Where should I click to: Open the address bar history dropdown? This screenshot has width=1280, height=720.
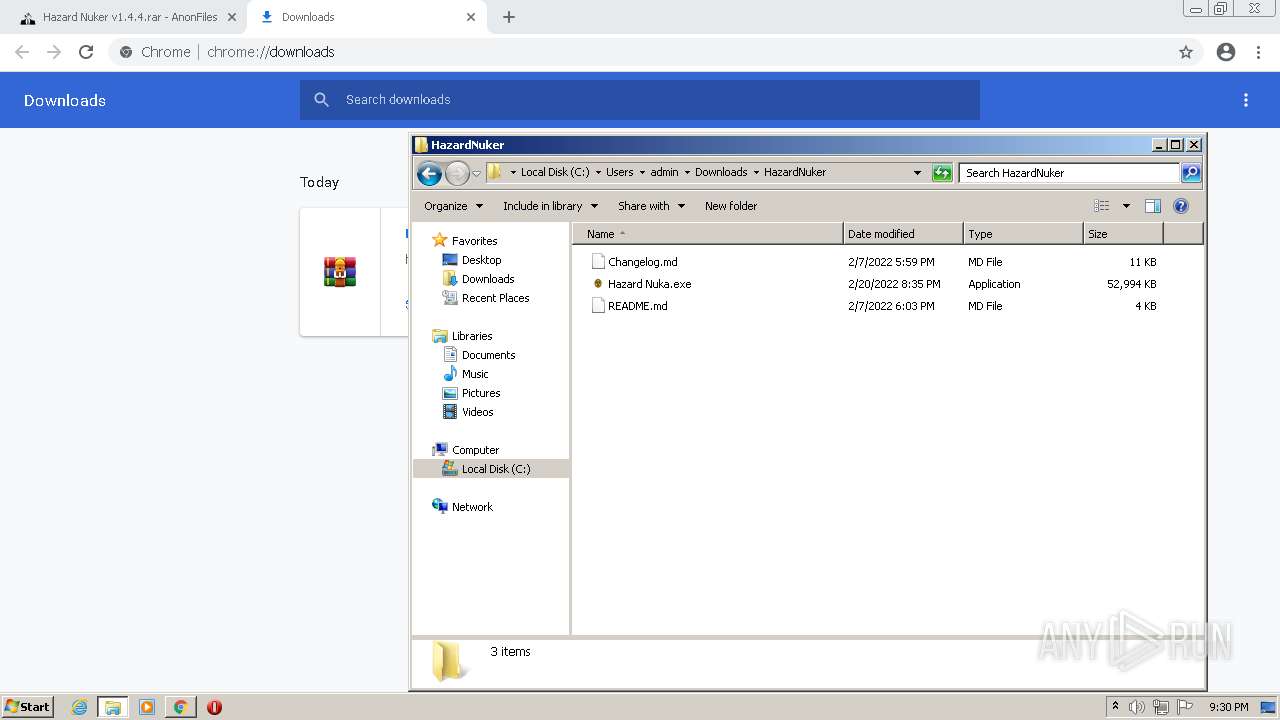tap(917, 173)
